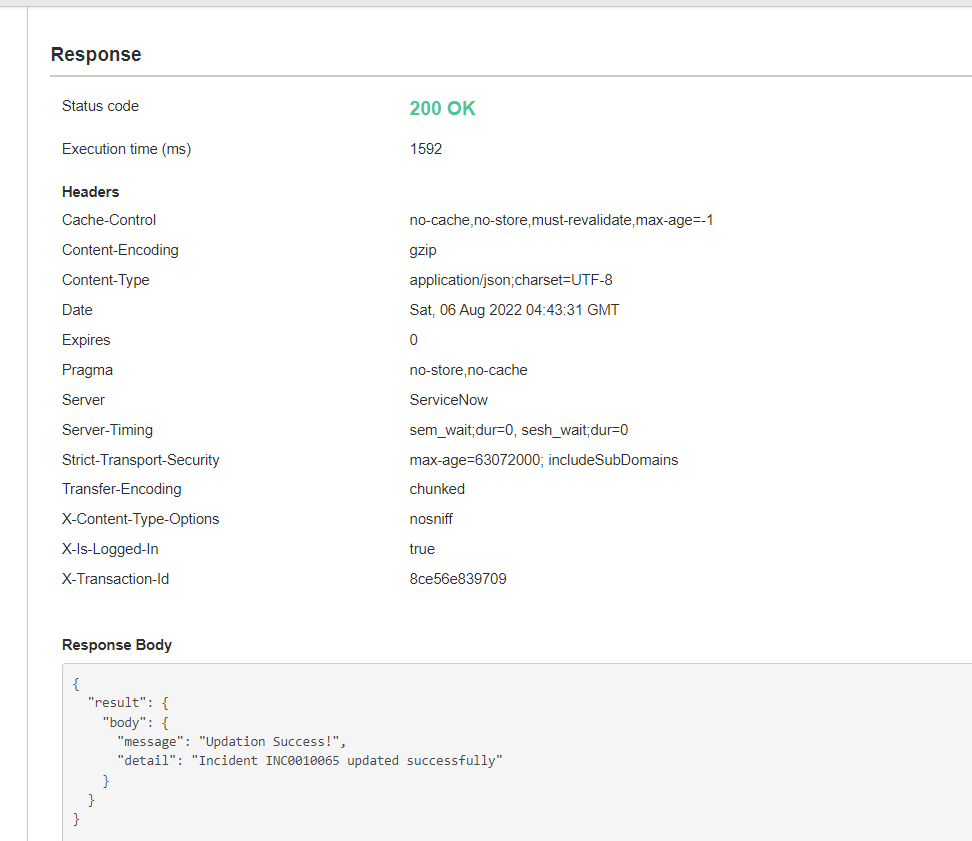Click the Headers section label
Viewport: 972px width, 841px height.
(x=90, y=192)
